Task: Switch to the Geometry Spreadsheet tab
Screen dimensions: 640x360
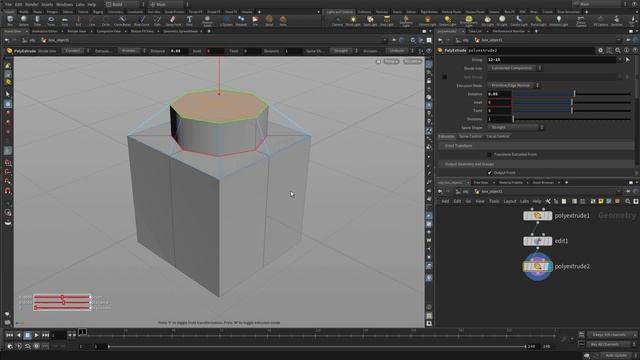Action: [181, 31]
